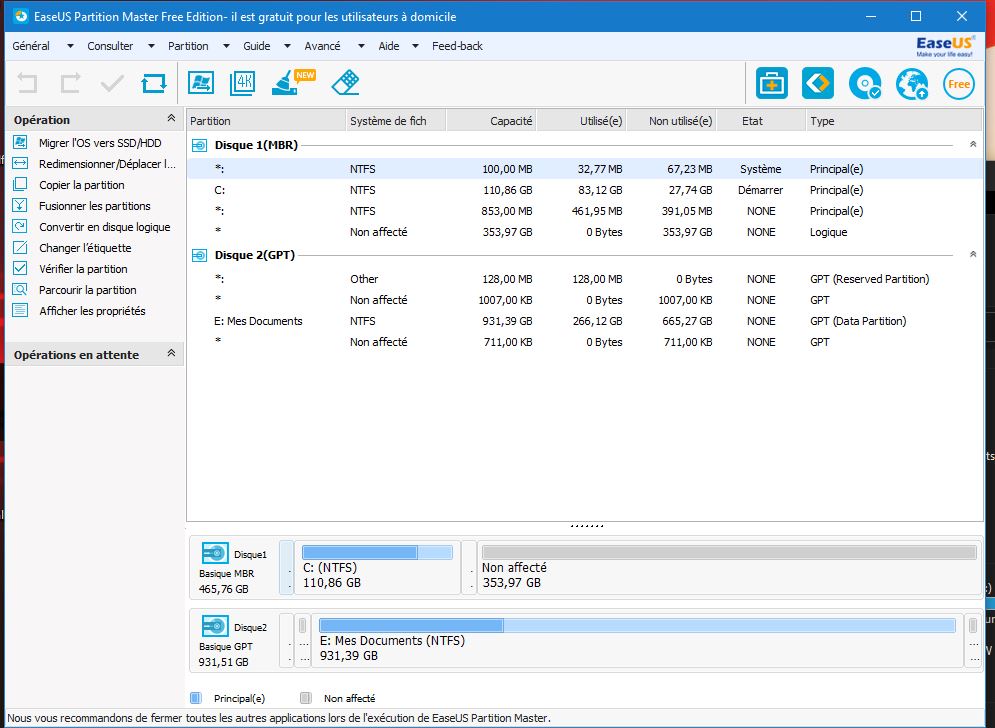Collapse the Opération panel
The image size is (995, 728).
pyautogui.click(x=170, y=119)
